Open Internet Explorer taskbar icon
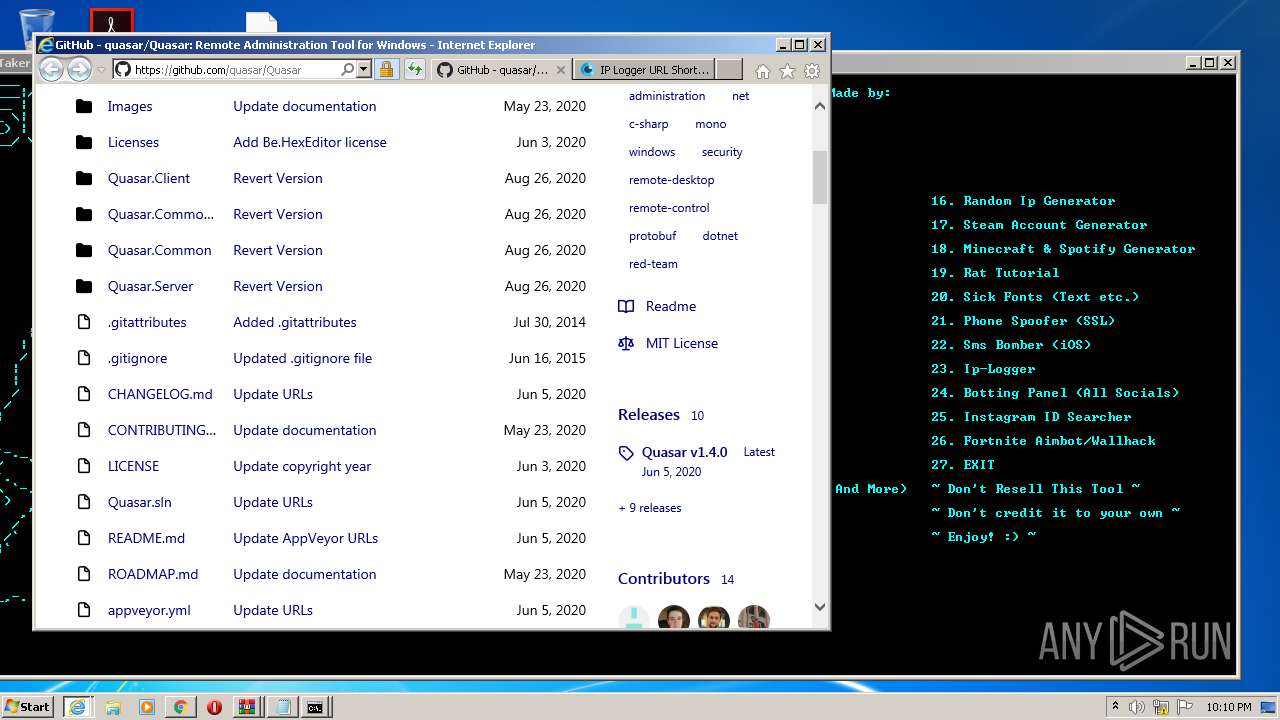This screenshot has width=1280, height=720. tap(77, 706)
